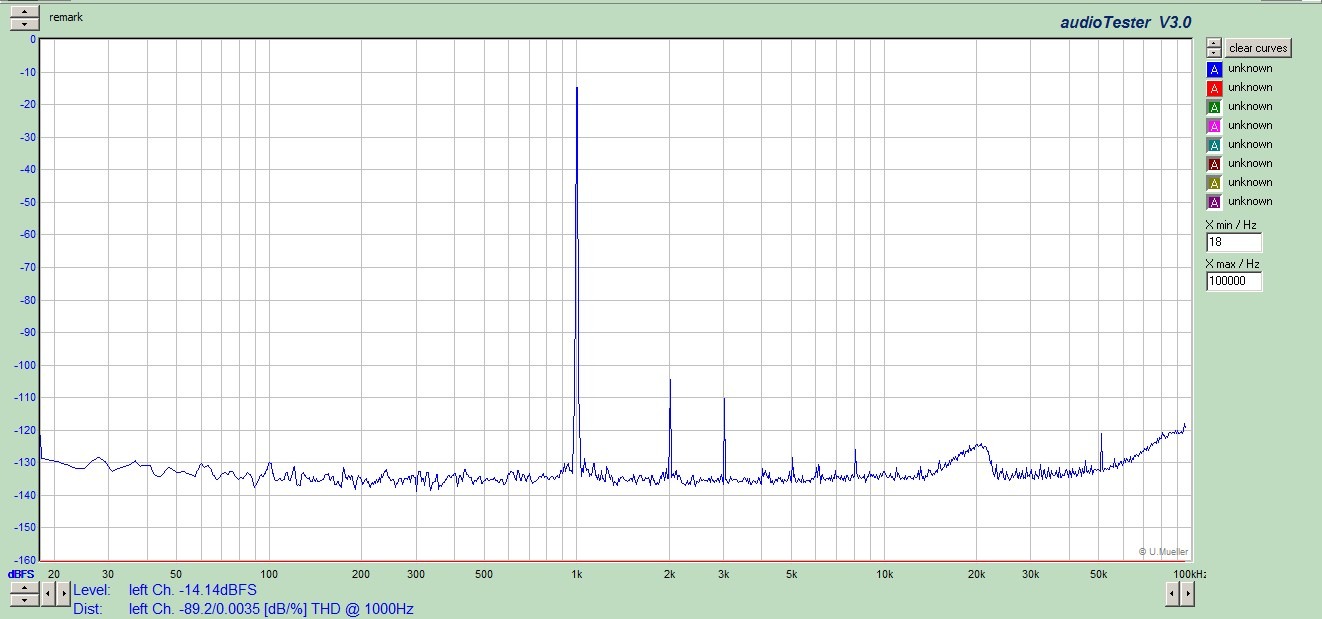
Task: Click the 'unknown' label beside purple curve
Action: 1250,202
